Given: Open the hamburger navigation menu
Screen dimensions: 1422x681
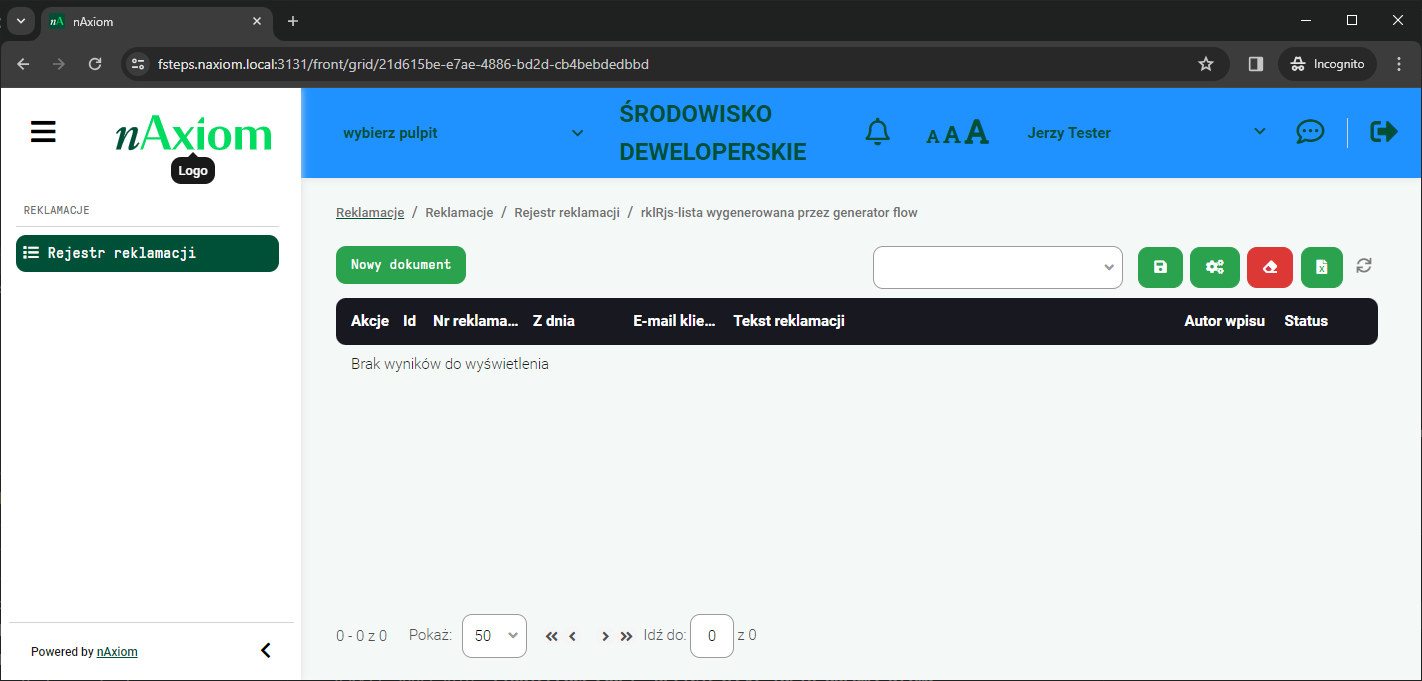Looking at the screenshot, I should coord(43,131).
